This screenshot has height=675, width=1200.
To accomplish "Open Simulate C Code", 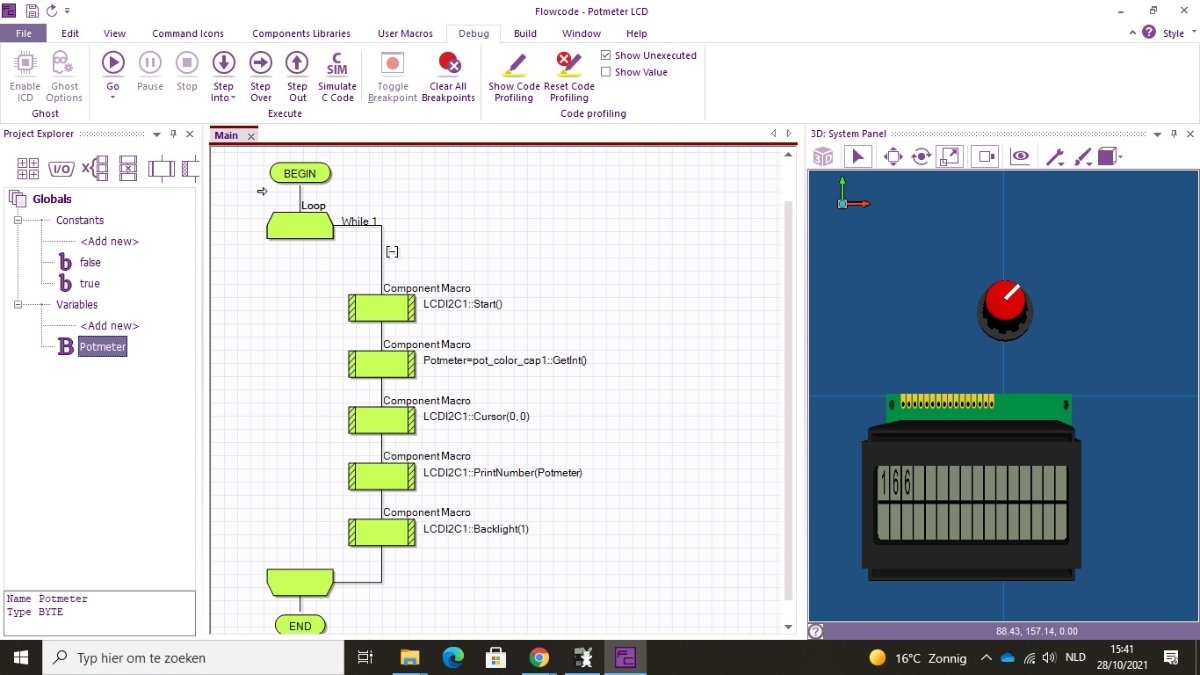I will point(337,76).
